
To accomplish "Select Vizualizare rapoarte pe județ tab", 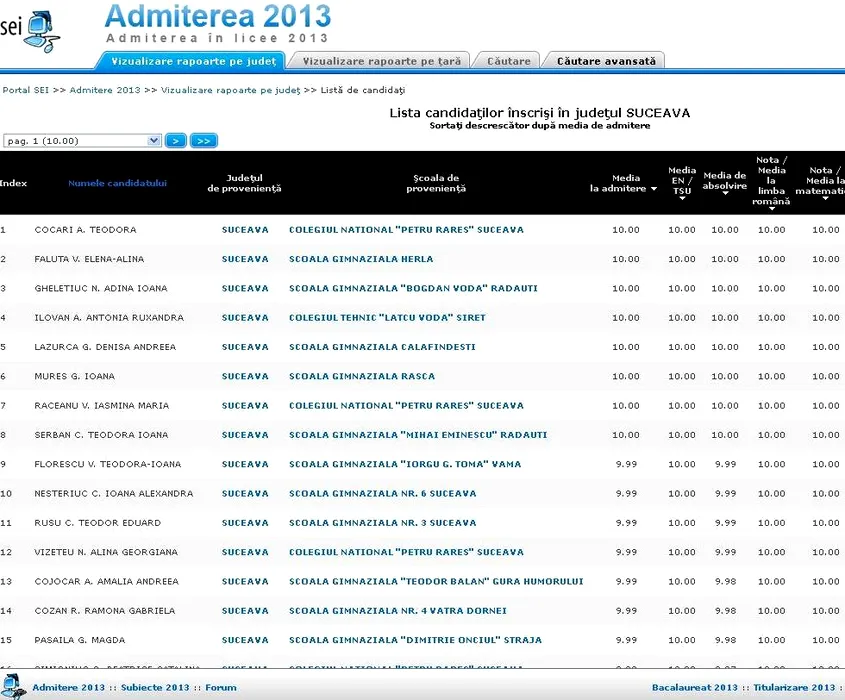I will pos(193,61).
